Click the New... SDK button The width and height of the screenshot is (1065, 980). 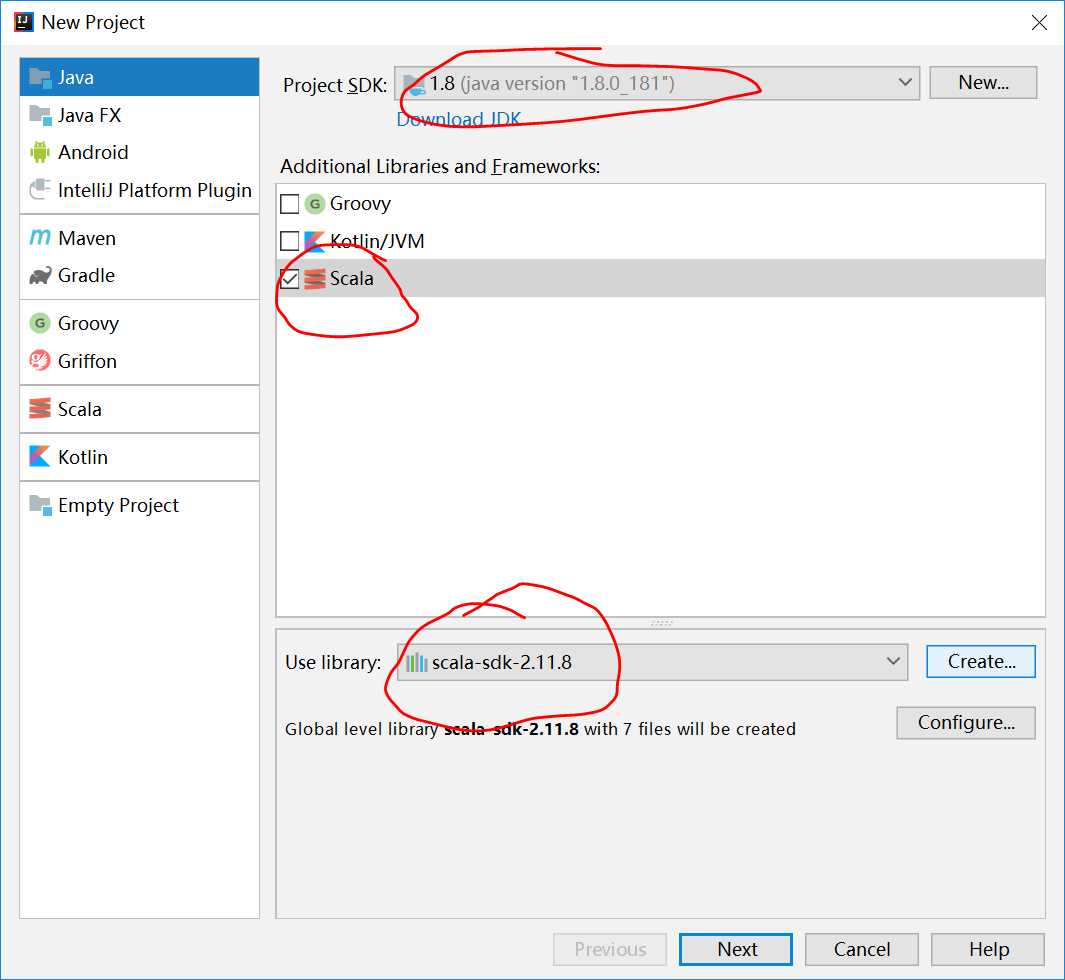pos(983,83)
